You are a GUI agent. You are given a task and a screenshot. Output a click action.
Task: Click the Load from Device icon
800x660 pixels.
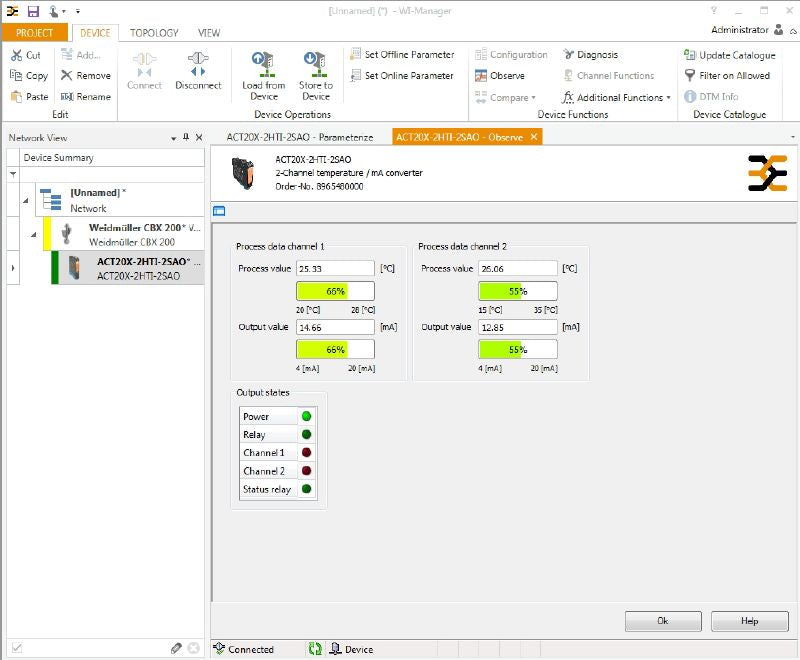pos(264,64)
